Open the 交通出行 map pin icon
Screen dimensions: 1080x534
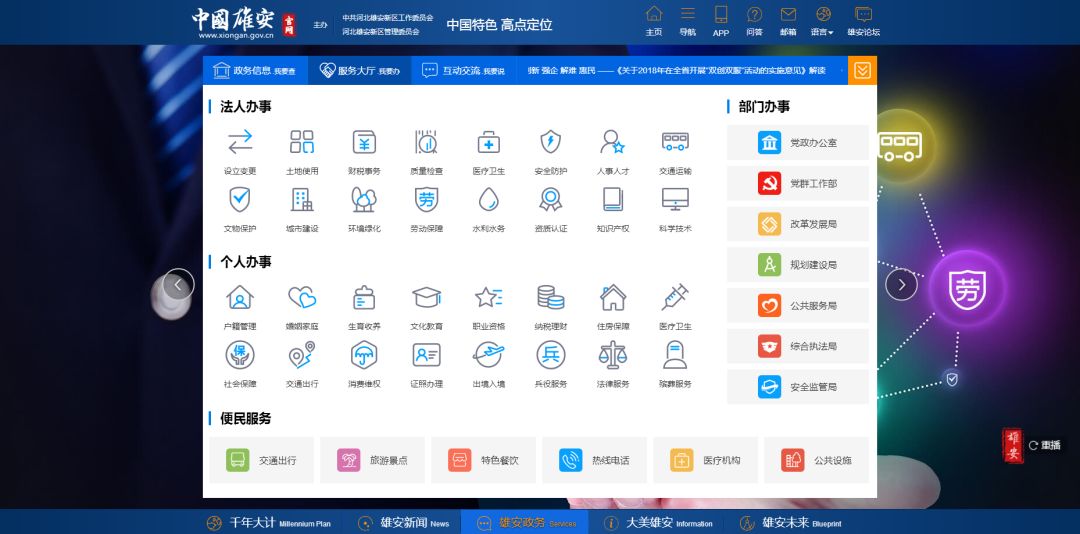point(302,355)
